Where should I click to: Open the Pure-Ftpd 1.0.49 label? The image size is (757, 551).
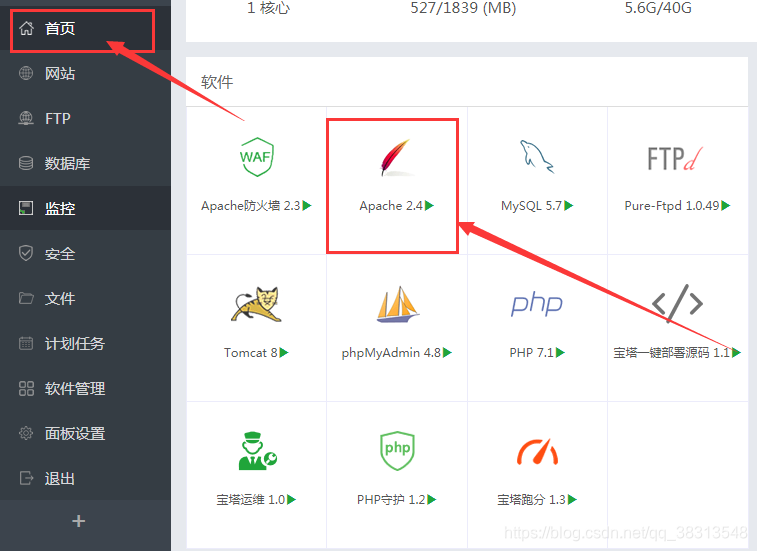click(x=672, y=206)
